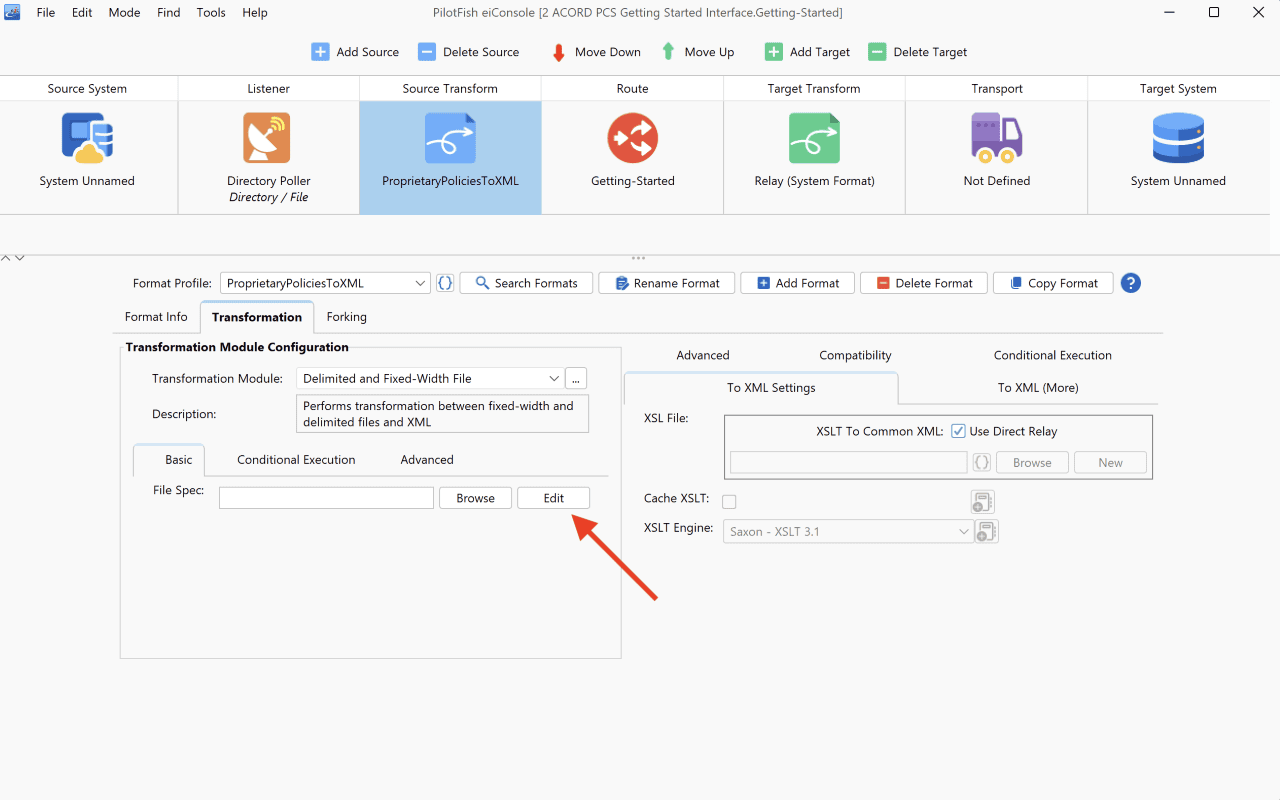
Task: Switch to the Forking tab
Action: 346,317
